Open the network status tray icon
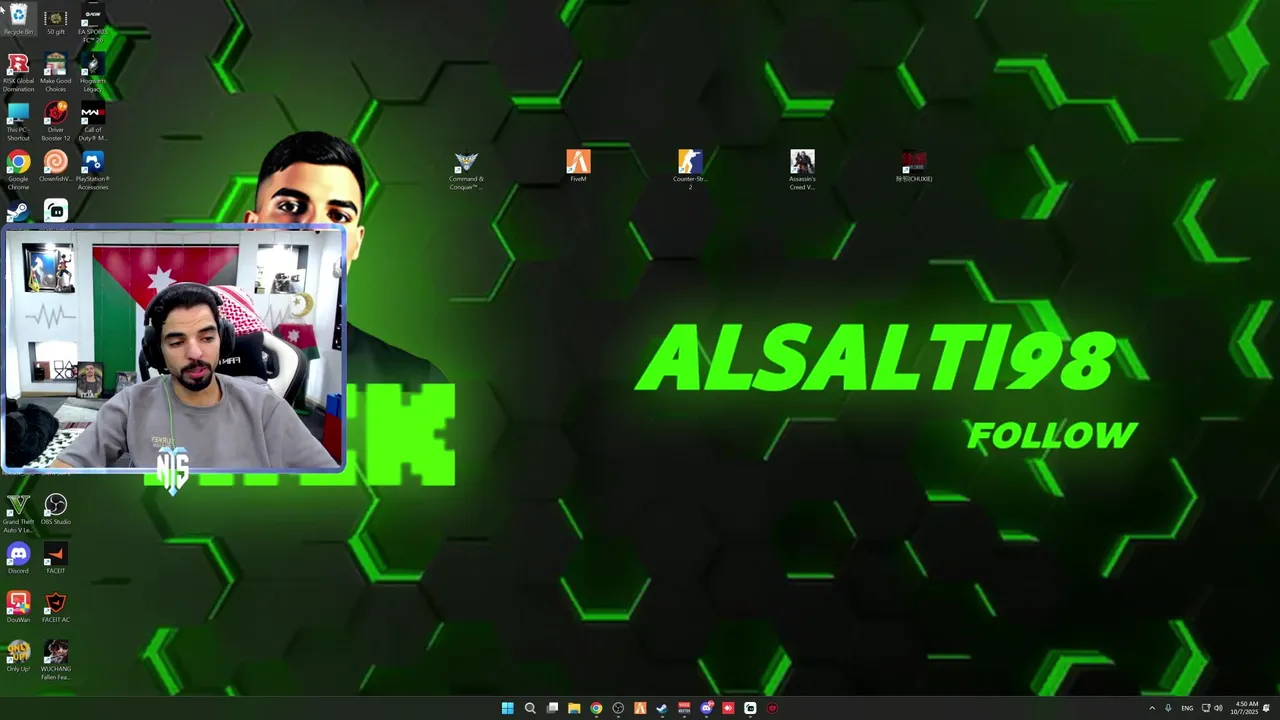The image size is (1280, 720). tap(1206, 708)
